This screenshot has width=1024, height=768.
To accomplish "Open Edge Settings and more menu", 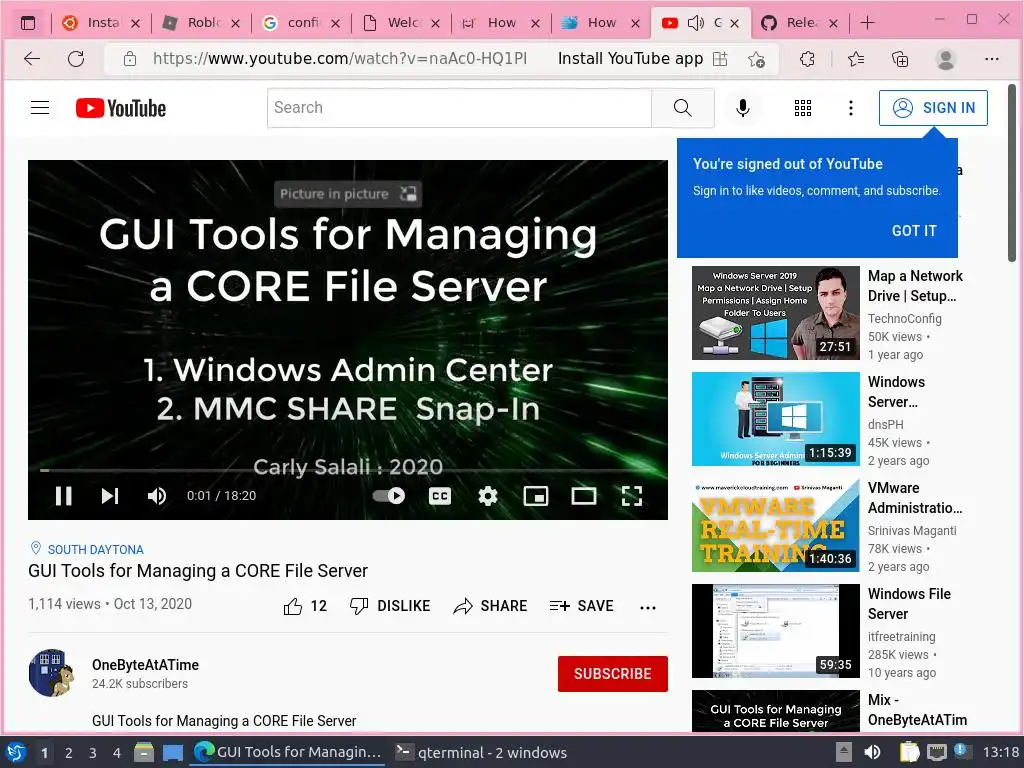I will pos(991,59).
